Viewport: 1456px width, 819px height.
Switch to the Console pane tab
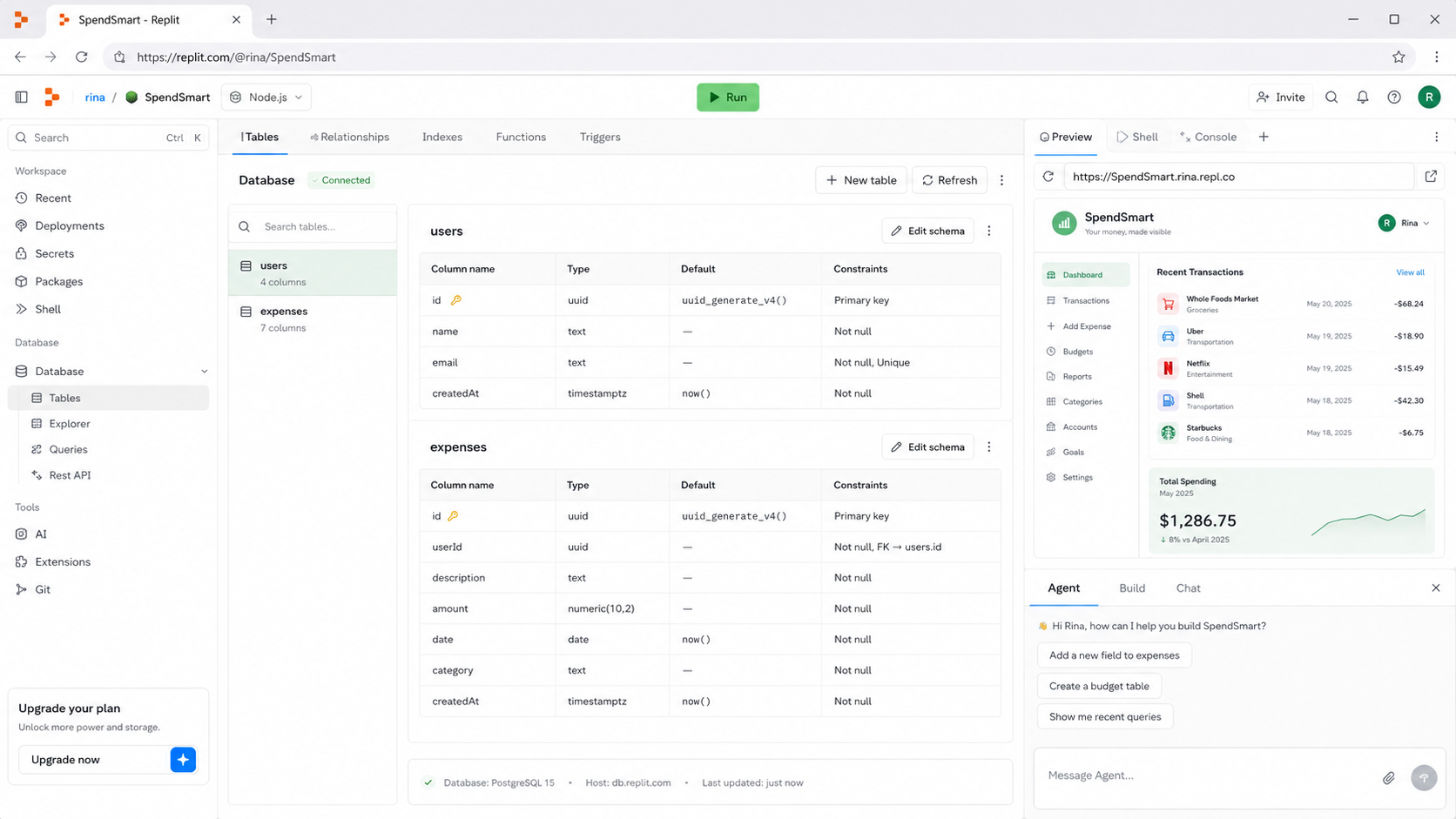[1208, 138]
